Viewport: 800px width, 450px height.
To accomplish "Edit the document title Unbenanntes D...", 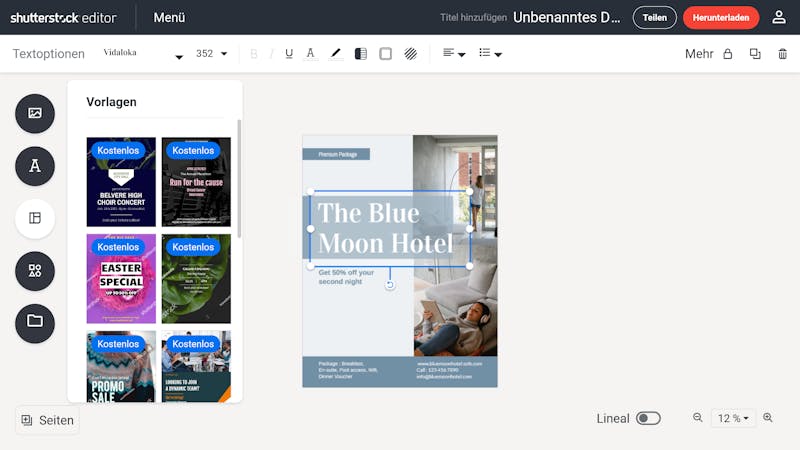I will pyautogui.click(x=567, y=17).
